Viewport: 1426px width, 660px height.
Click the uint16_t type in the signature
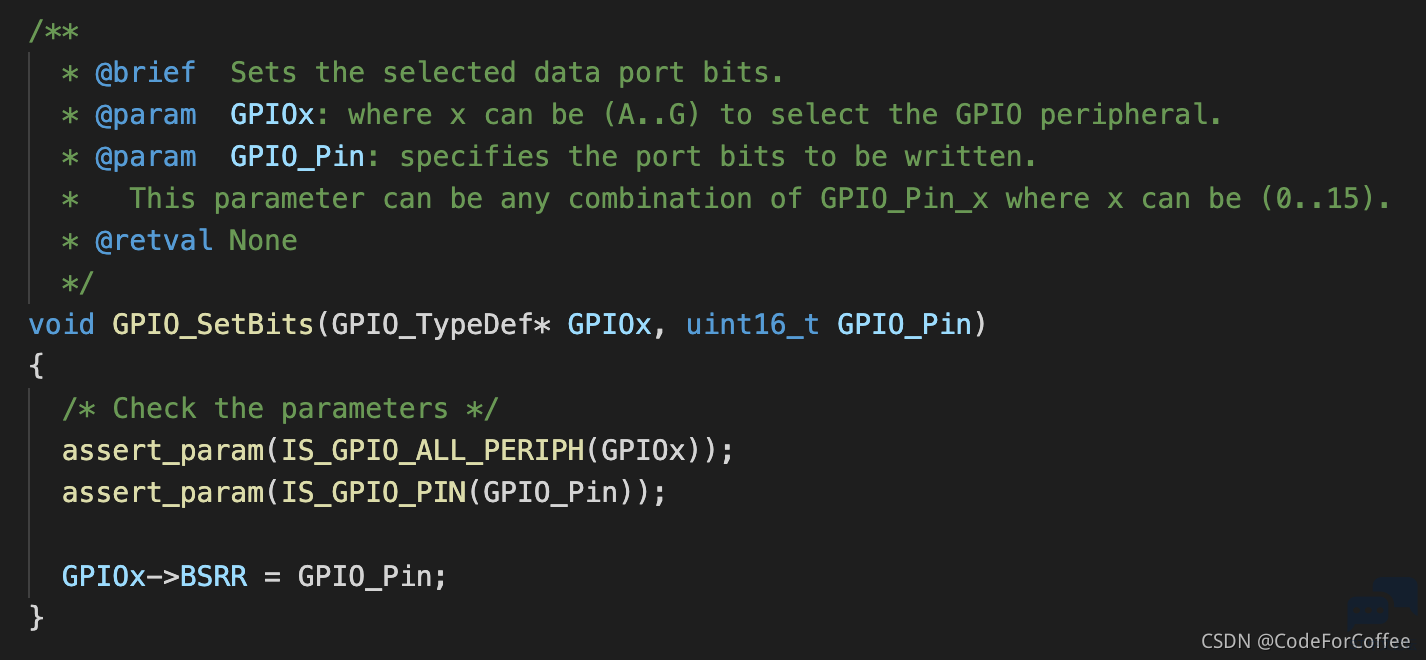coord(753,324)
